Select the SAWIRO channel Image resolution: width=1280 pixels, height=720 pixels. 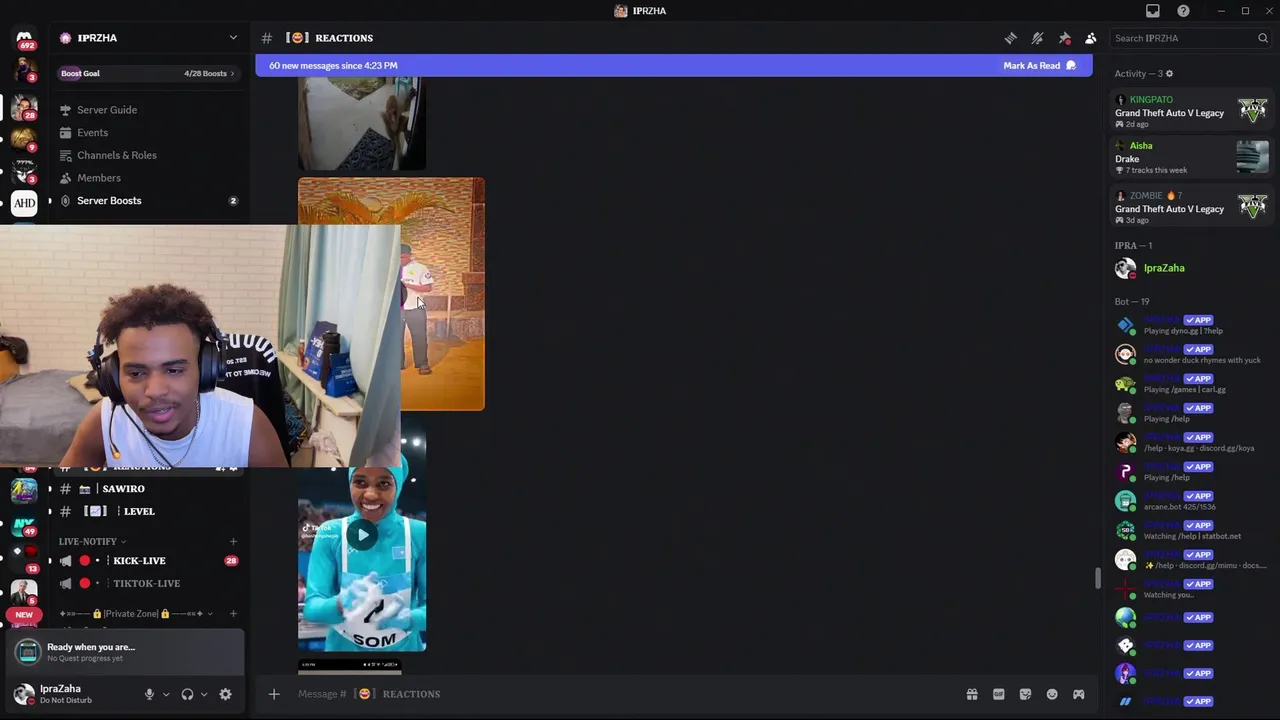[146, 489]
